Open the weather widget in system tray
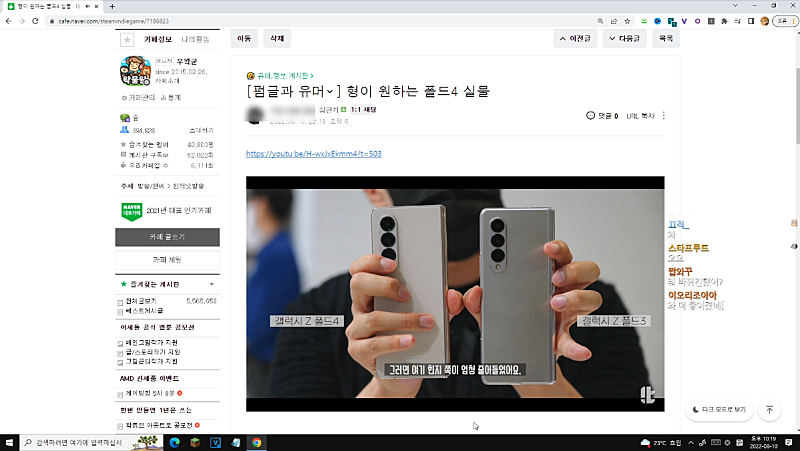 [661, 442]
